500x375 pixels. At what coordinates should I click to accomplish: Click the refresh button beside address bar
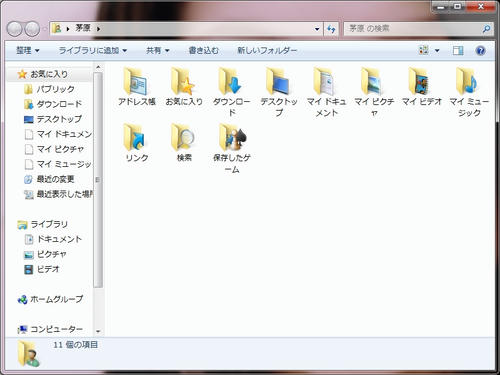pos(331,29)
